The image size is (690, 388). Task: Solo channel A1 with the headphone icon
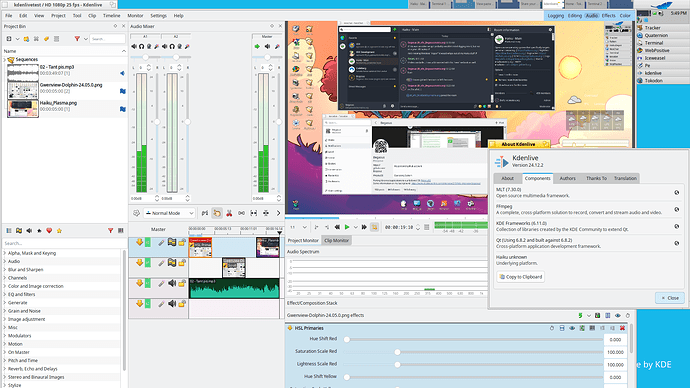142,46
